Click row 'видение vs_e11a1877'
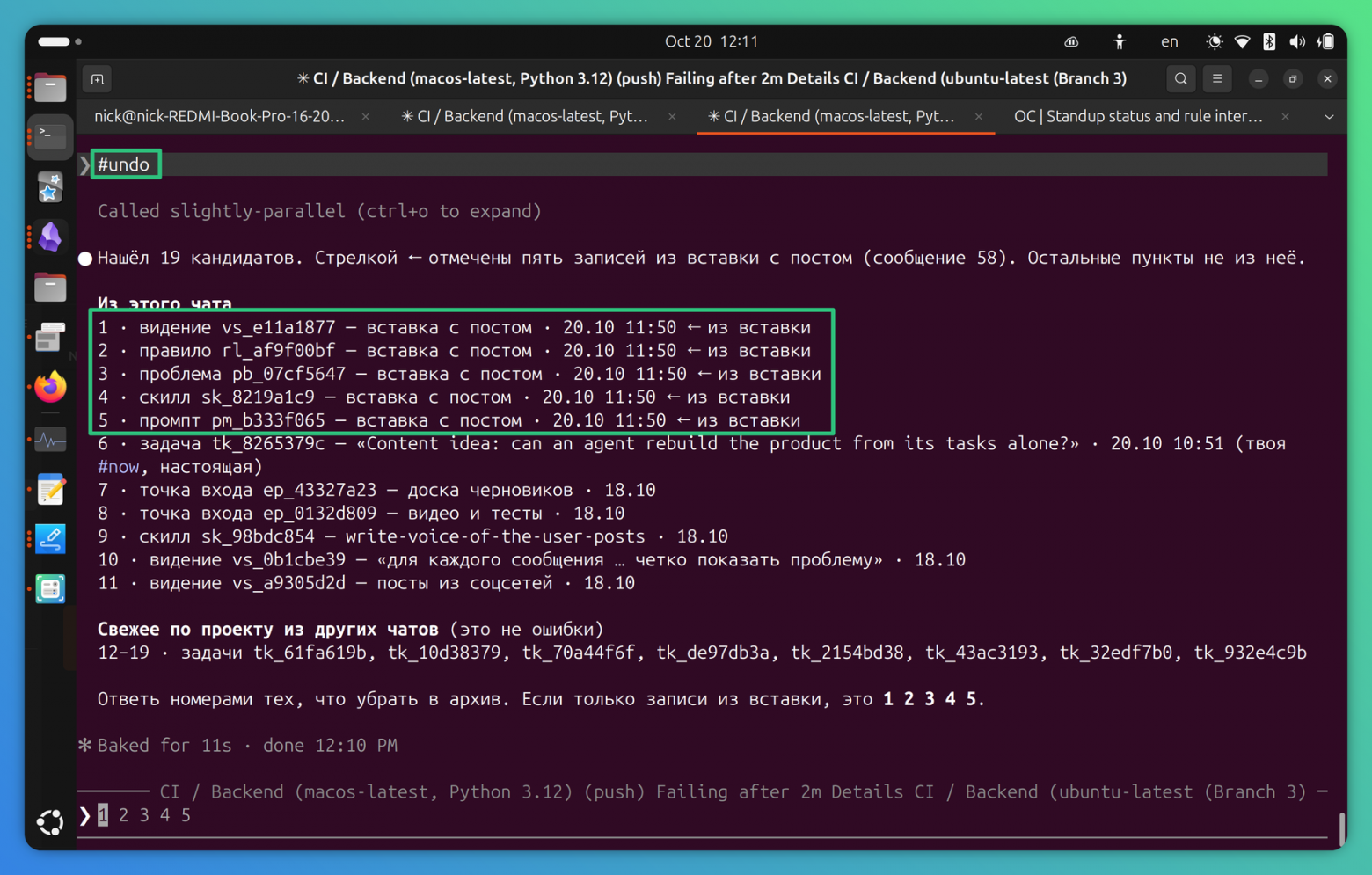Image resolution: width=1372 pixels, height=875 pixels. tap(454, 327)
